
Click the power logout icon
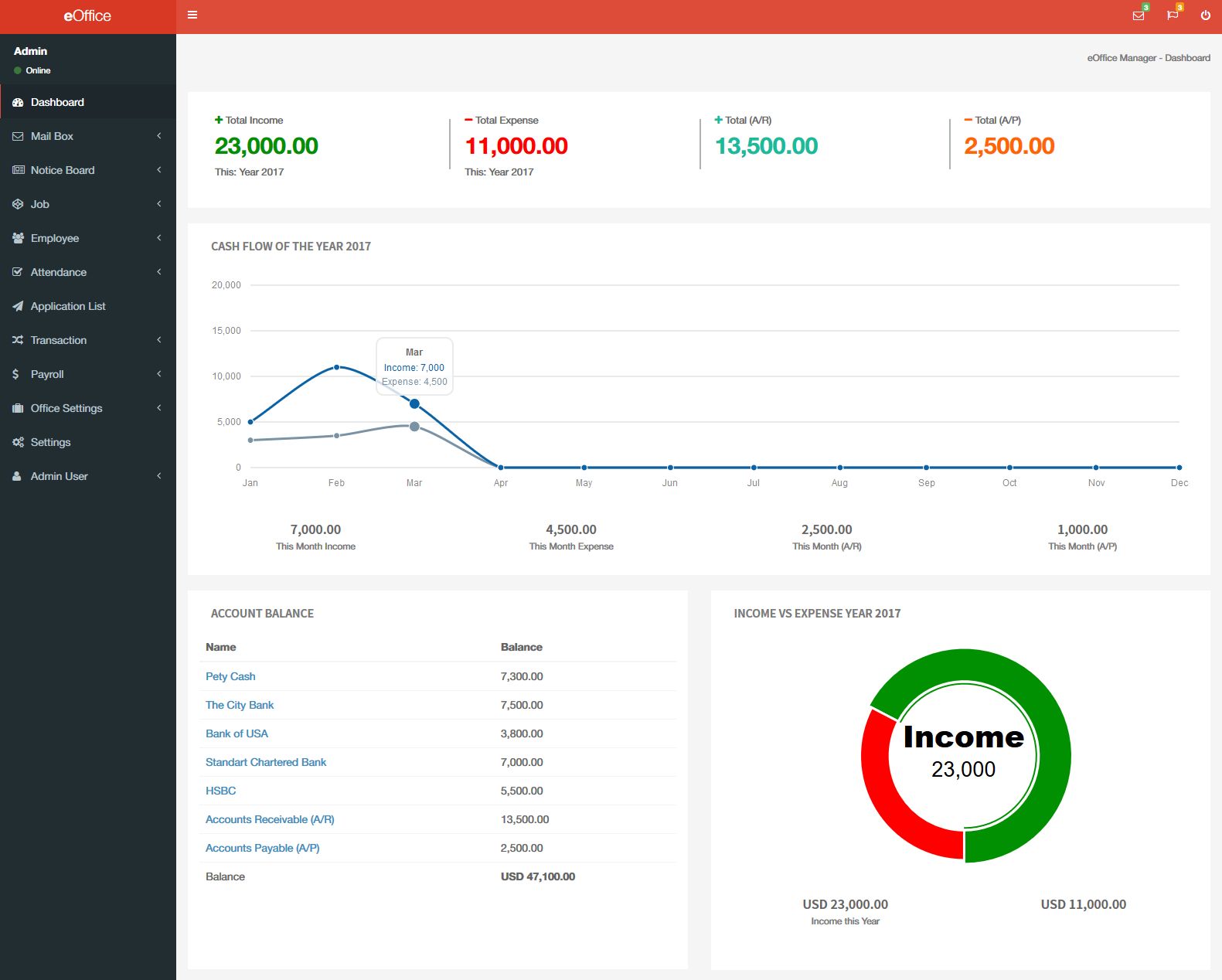1205,15
